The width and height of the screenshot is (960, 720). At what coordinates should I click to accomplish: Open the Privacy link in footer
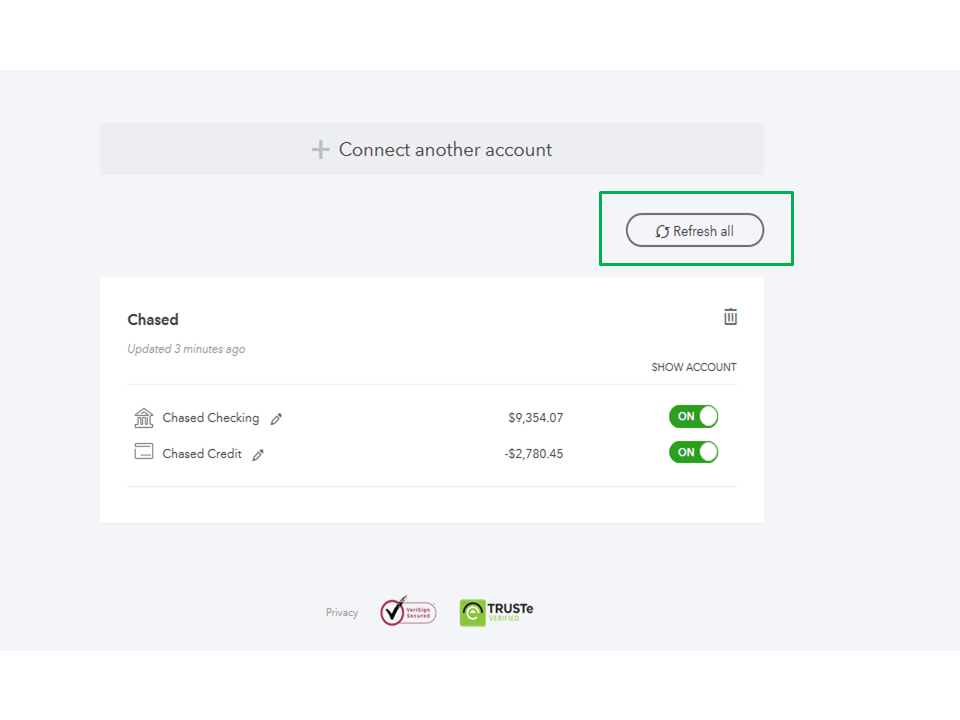pos(341,613)
